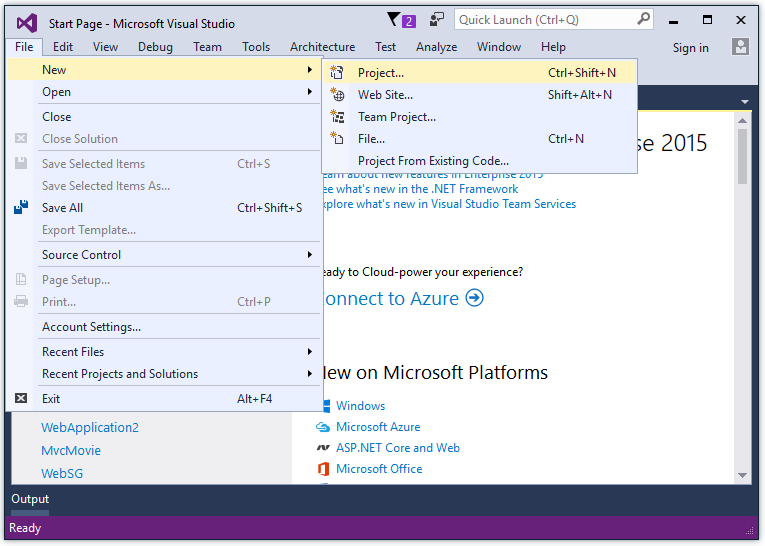Viewport: 765px width, 546px height.
Task: Click the Sign in button
Action: pos(690,48)
